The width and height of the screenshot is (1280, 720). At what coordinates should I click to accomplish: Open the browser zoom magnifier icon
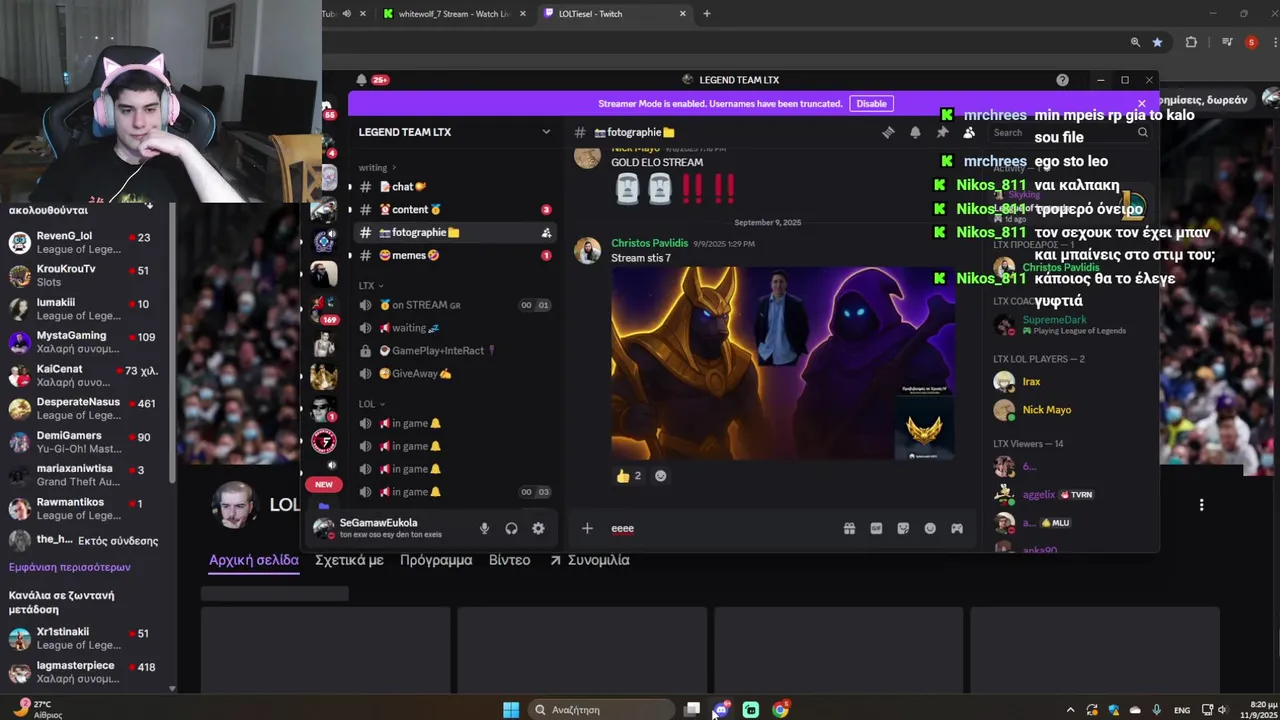(1135, 42)
